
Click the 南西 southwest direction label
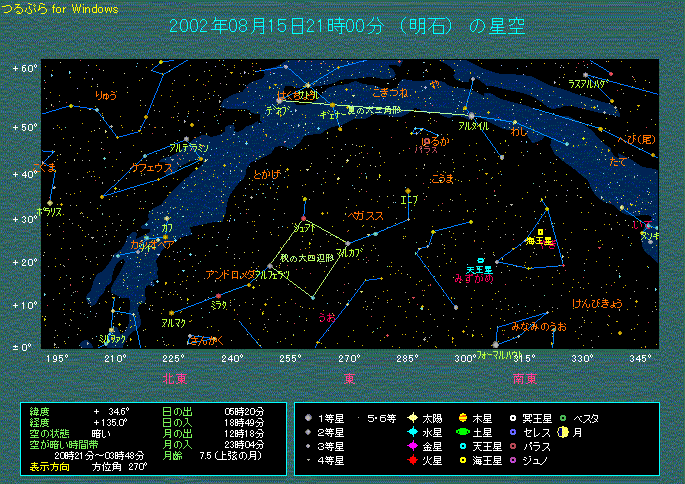coord(524,378)
